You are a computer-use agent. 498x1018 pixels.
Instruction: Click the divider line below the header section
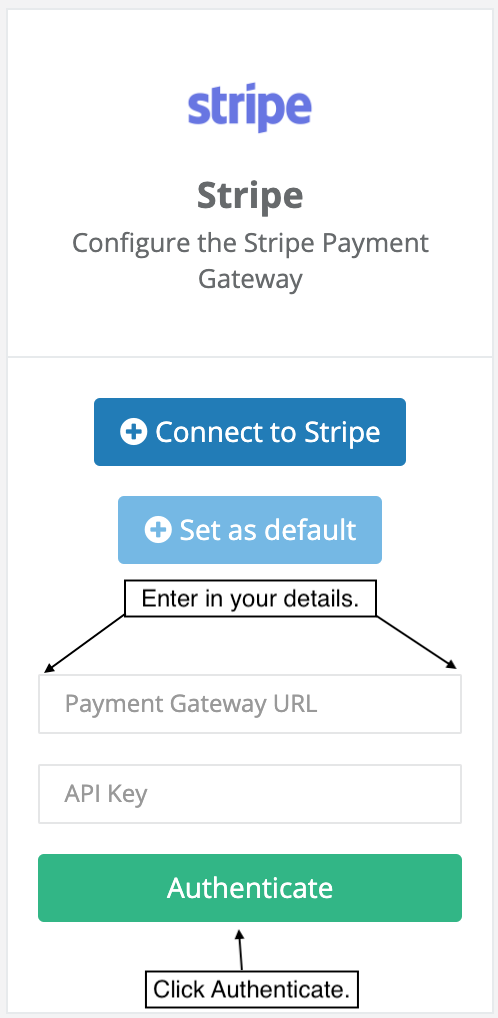click(250, 356)
